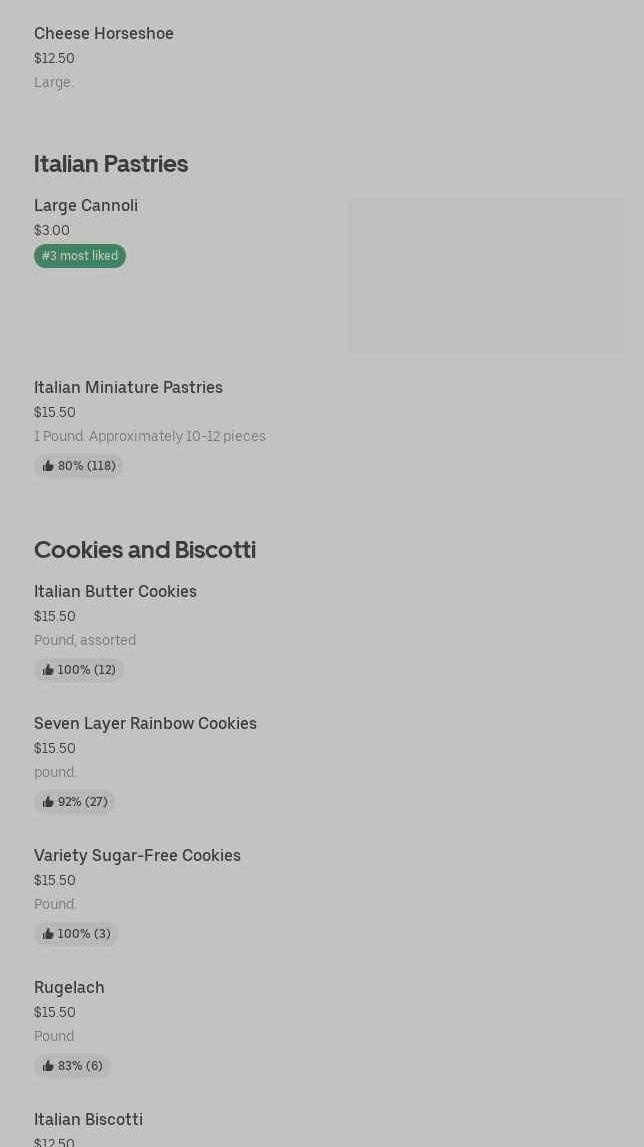Viewport: 644px width, 1147px height.
Task: Click thumbs-up icon on Italian Butter Cookies
Action: pos(48,670)
